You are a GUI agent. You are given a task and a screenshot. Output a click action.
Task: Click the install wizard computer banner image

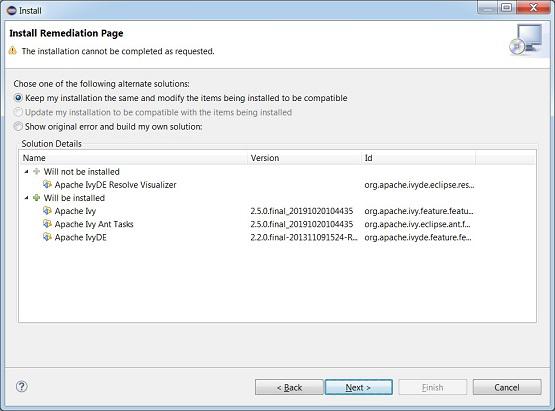point(526,39)
